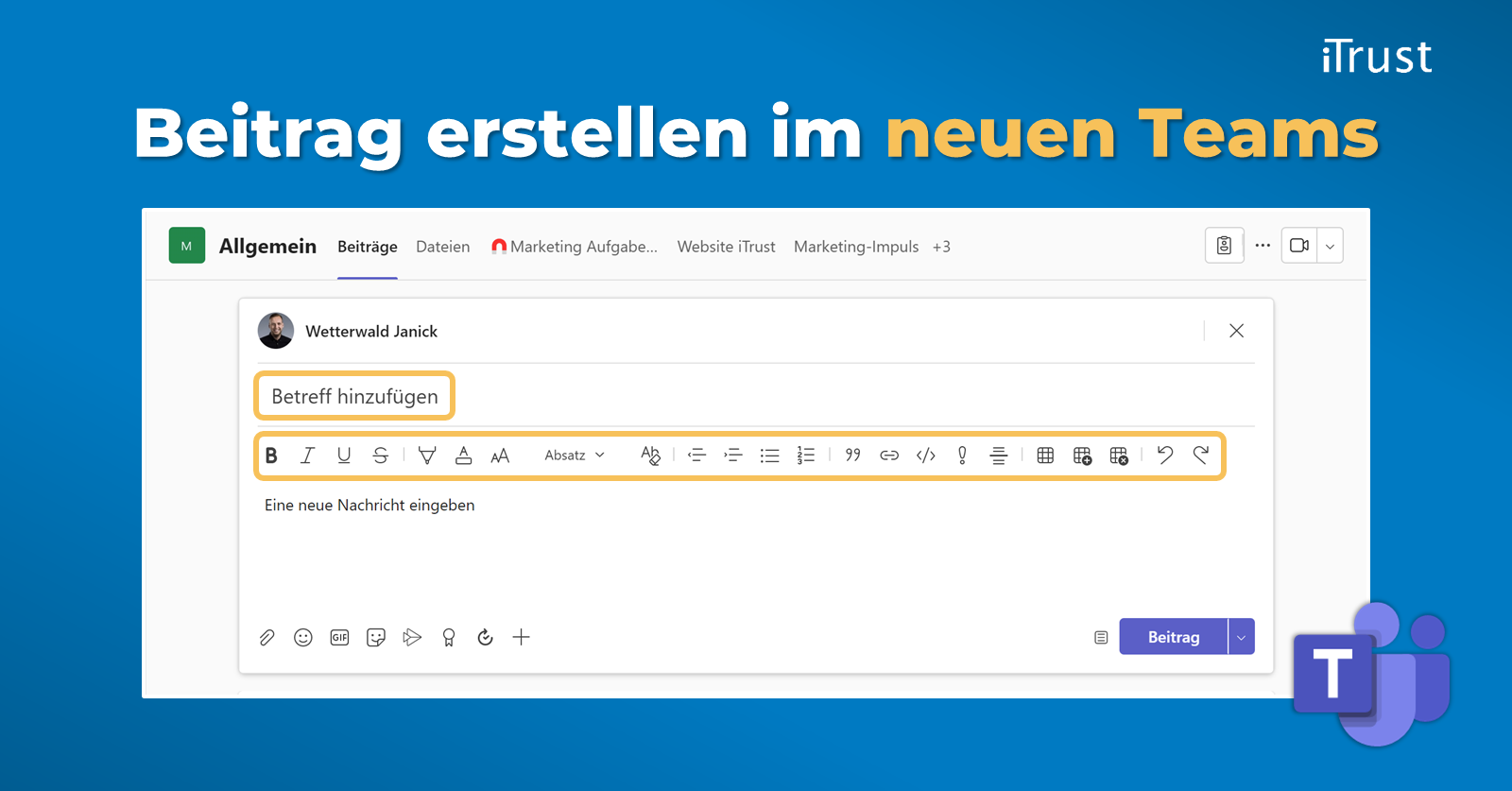The width and height of the screenshot is (1512, 791).
Task: Toggle the formatting options icon beside Beitrag
Action: [1101, 638]
